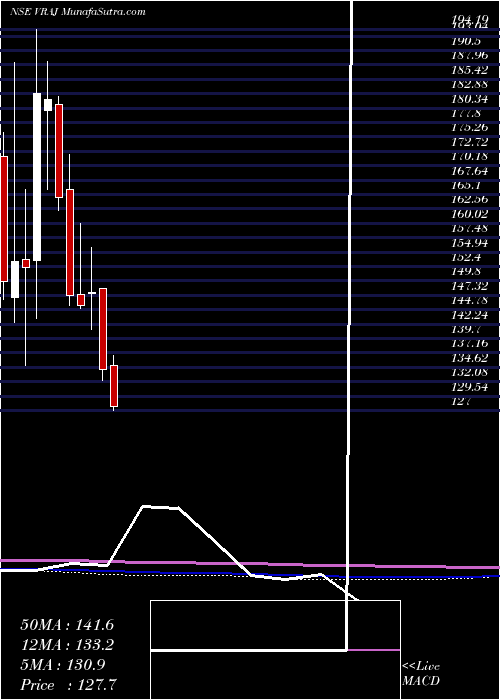Pick the 154.94 price level label
Viewport: 500px width, 700px height.
click(x=469, y=242)
